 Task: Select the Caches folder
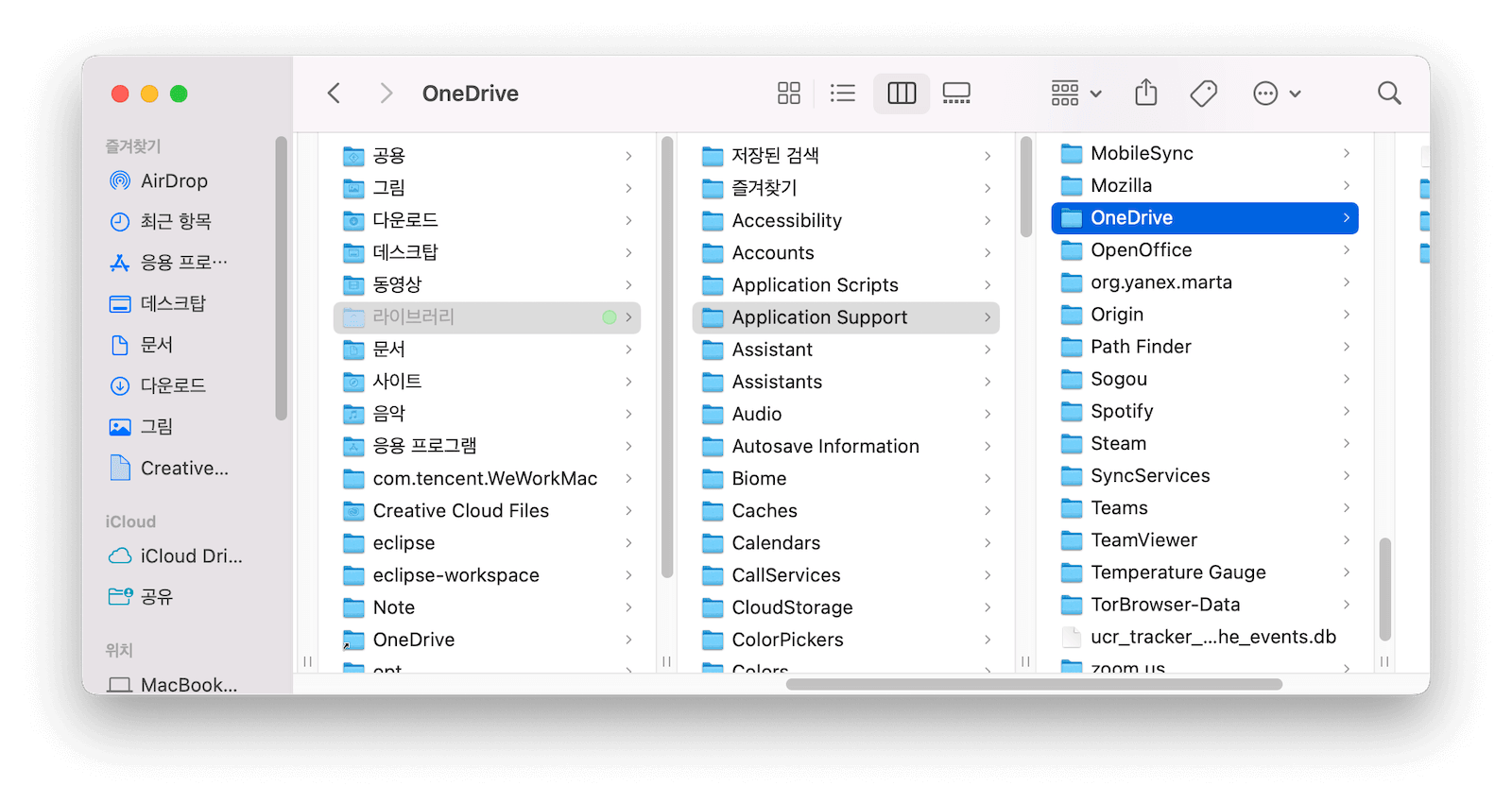(x=846, y=510)
